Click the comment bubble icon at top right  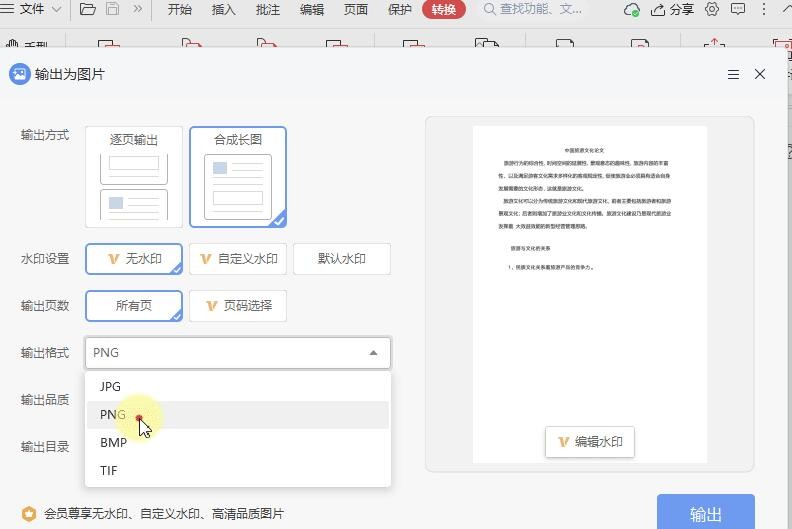click(x=738, y=10)
